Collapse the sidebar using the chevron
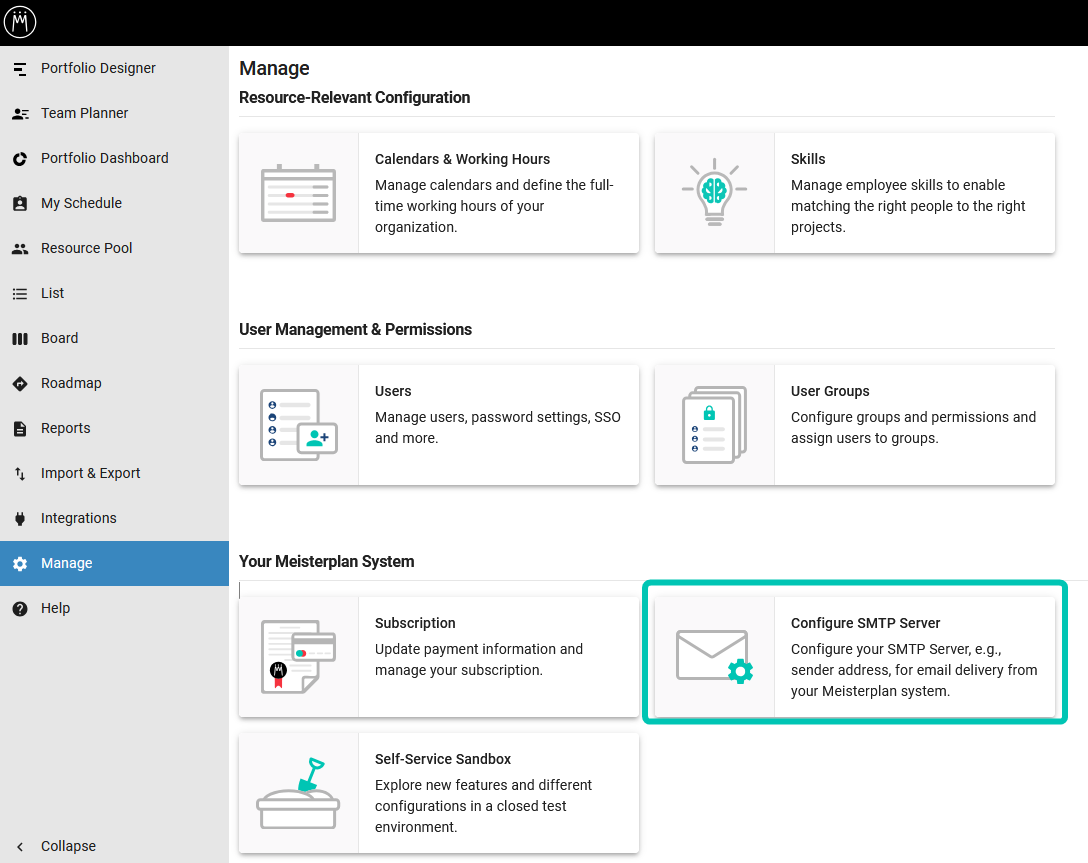The height and width of the screenshot is (863, 1088). [20, 846]
